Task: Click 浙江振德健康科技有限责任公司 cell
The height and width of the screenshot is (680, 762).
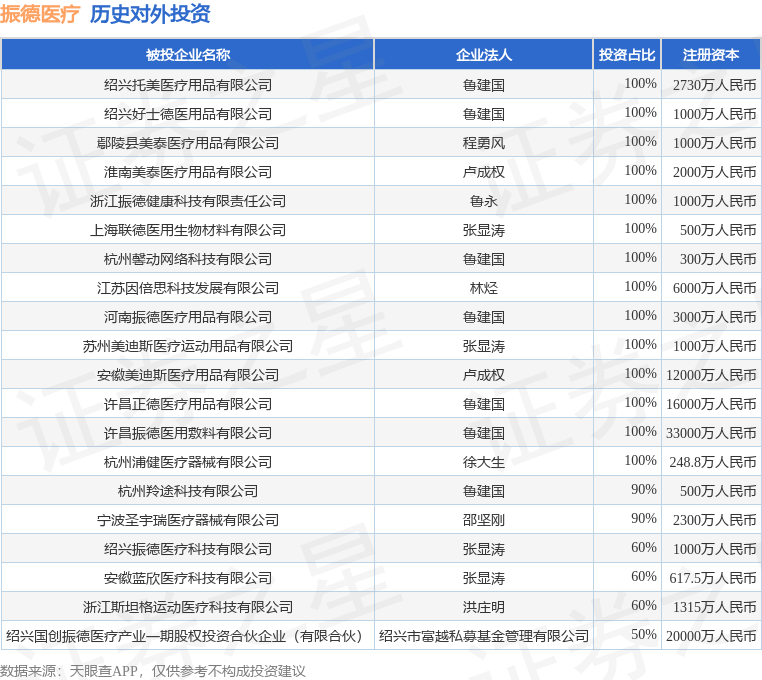Action: [x=188, y=201]
